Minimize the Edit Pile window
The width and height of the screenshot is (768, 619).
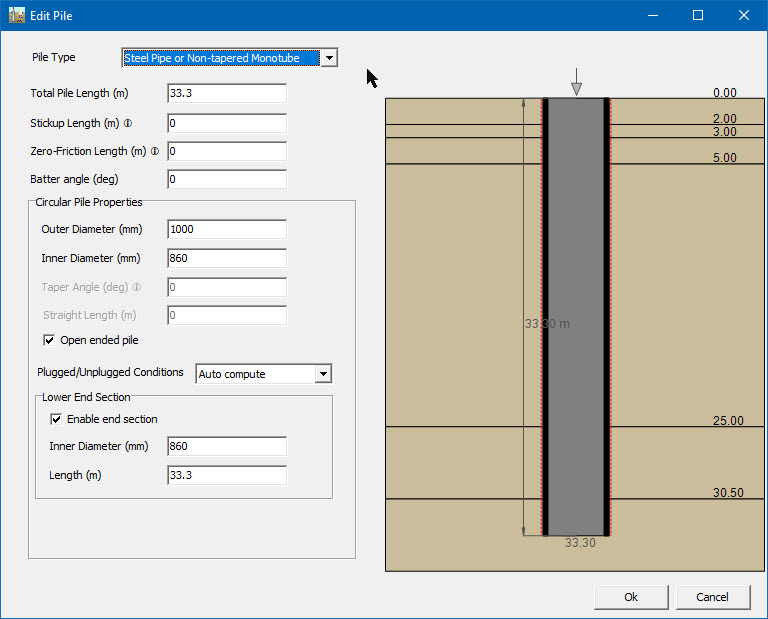click(653, 15)
